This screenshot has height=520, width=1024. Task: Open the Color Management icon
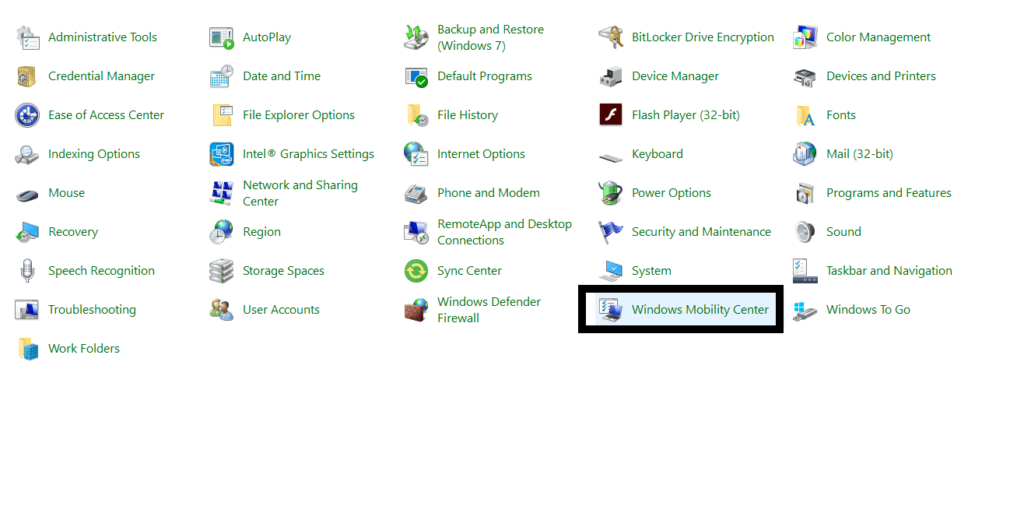click(805, 38)
